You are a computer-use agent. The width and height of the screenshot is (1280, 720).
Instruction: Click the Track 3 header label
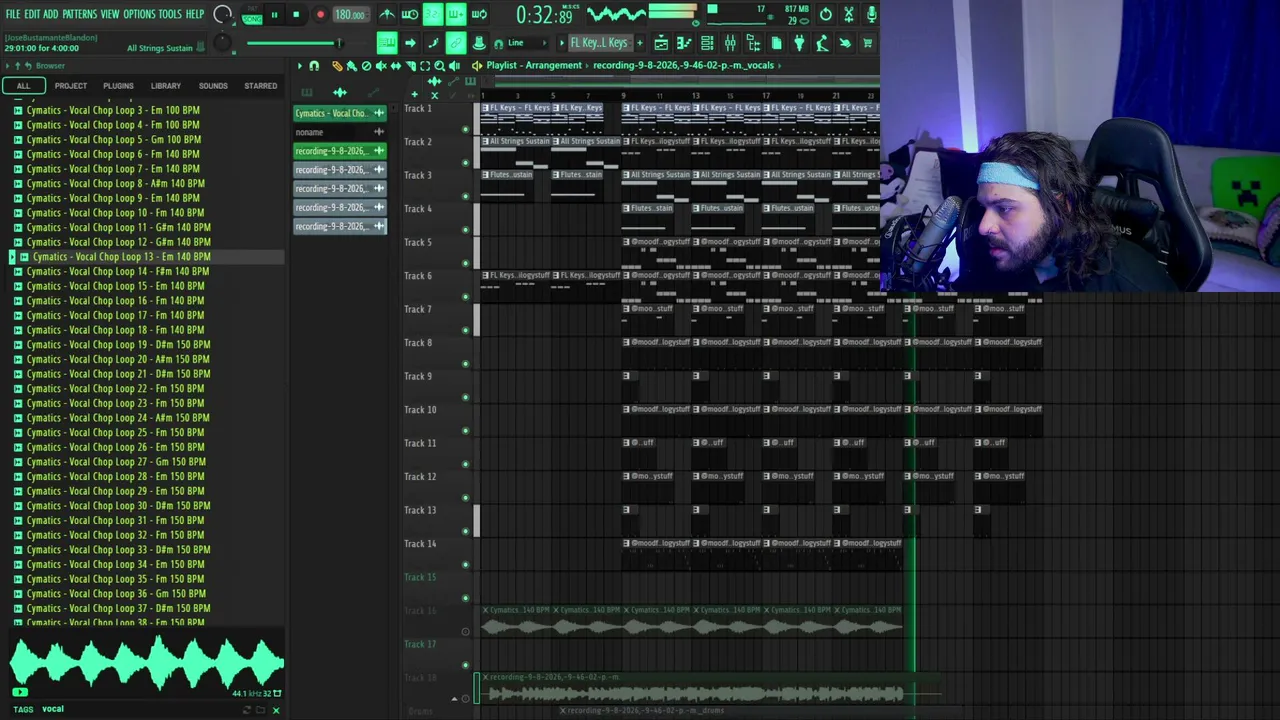tap(418, 176)
